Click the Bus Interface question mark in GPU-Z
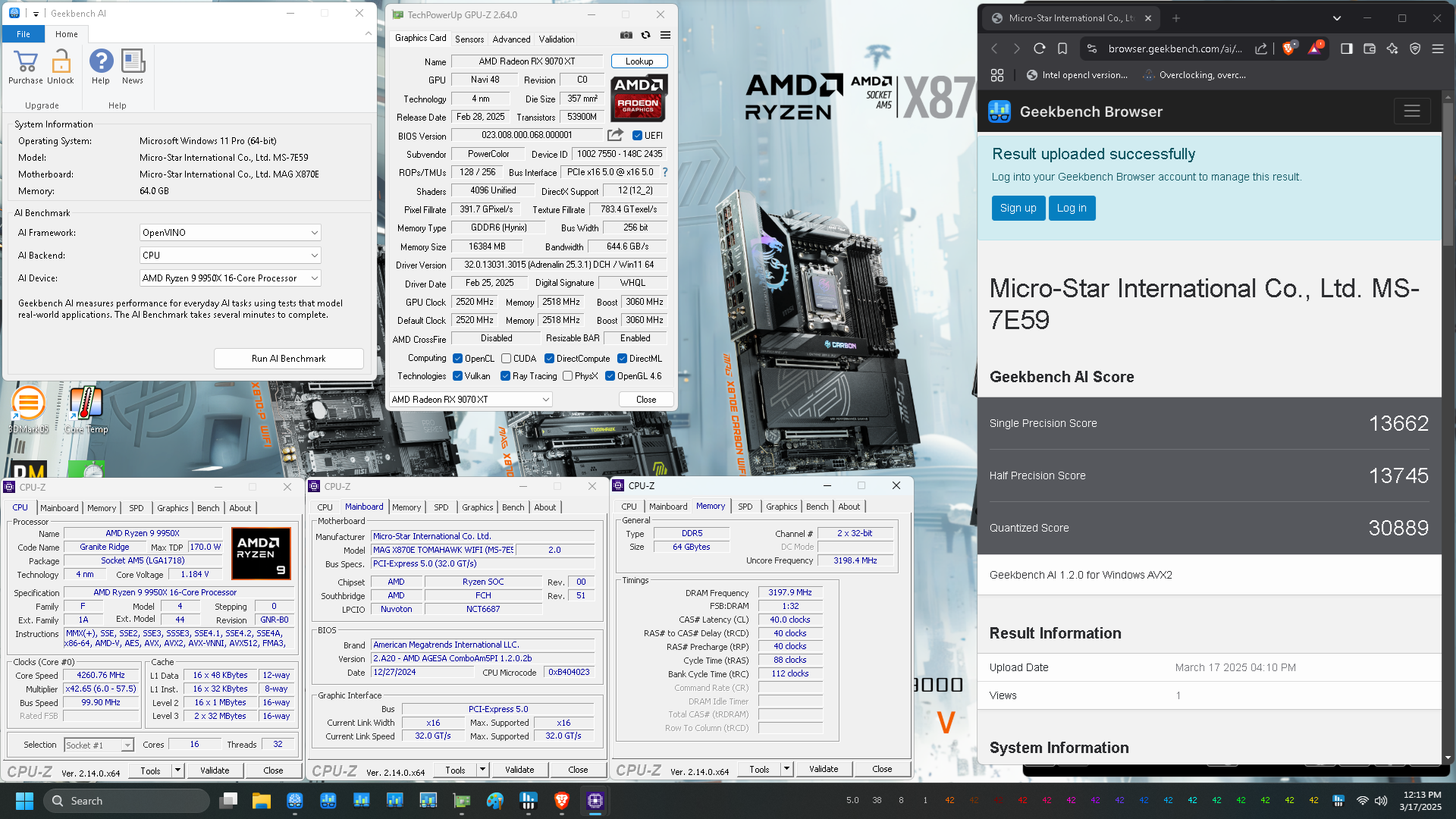1456x819 pixels. [x=665, y=172]
